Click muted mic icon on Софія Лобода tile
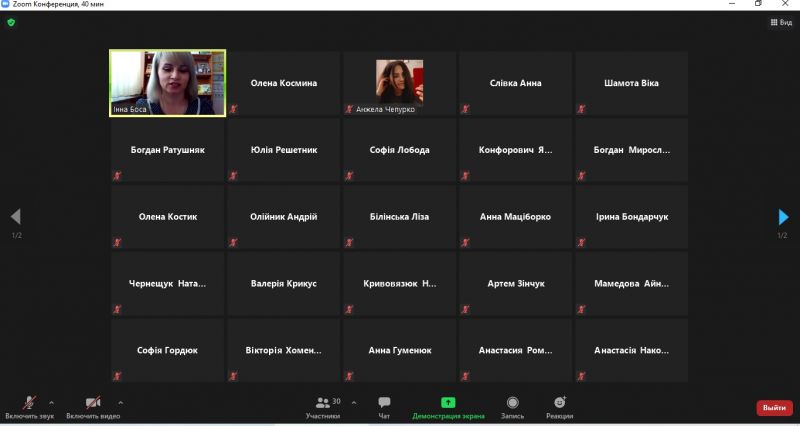Screen dimensions: 800x426 349,176
